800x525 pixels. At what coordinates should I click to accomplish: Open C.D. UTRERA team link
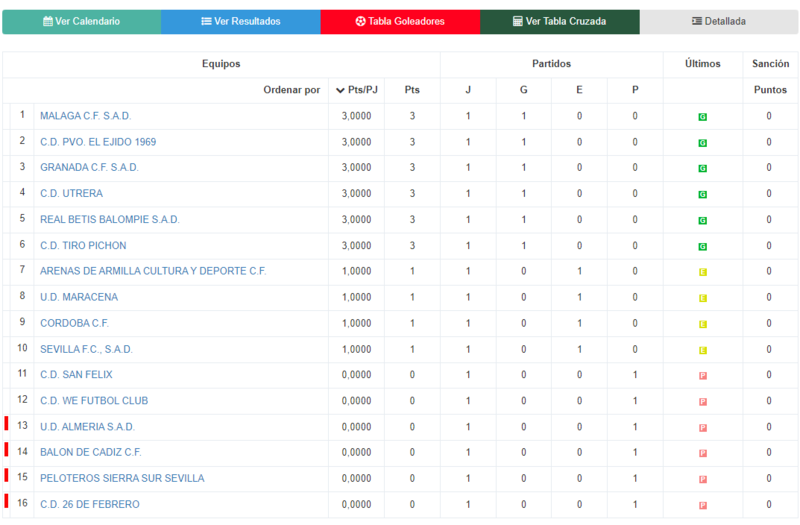pyautogui.click(x=71, y=194)
